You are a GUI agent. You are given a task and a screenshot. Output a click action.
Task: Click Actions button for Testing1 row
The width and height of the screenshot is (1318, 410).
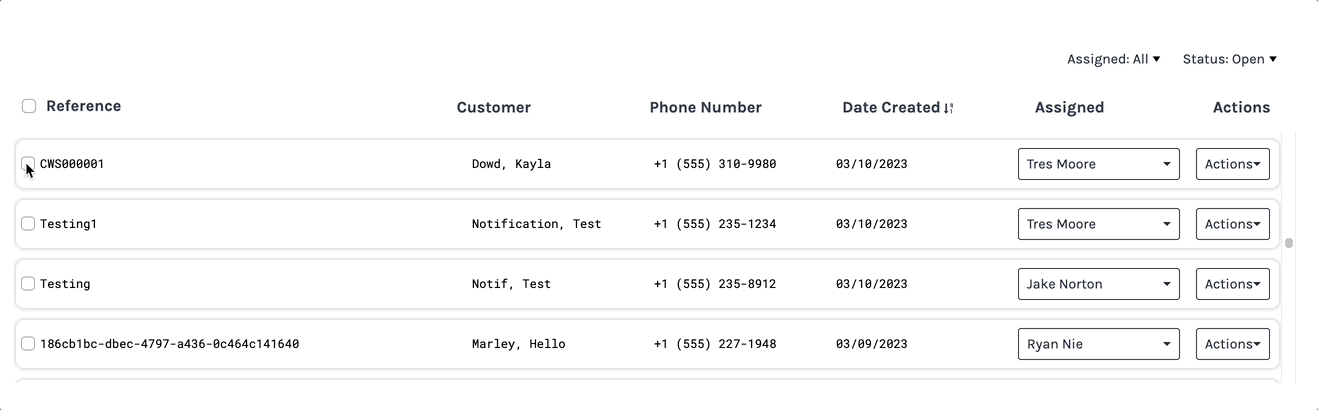pyautogui.click(x=1232, y=224)
